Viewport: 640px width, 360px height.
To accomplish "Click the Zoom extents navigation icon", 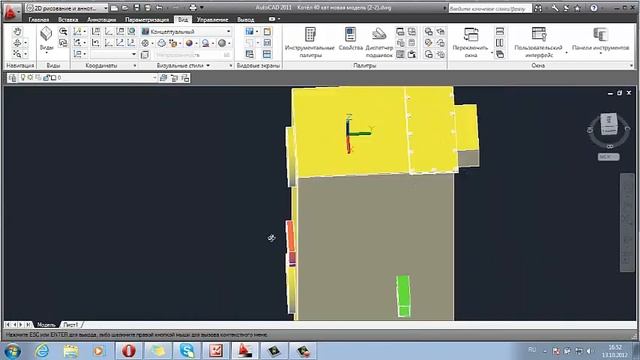I will (17, 53).
